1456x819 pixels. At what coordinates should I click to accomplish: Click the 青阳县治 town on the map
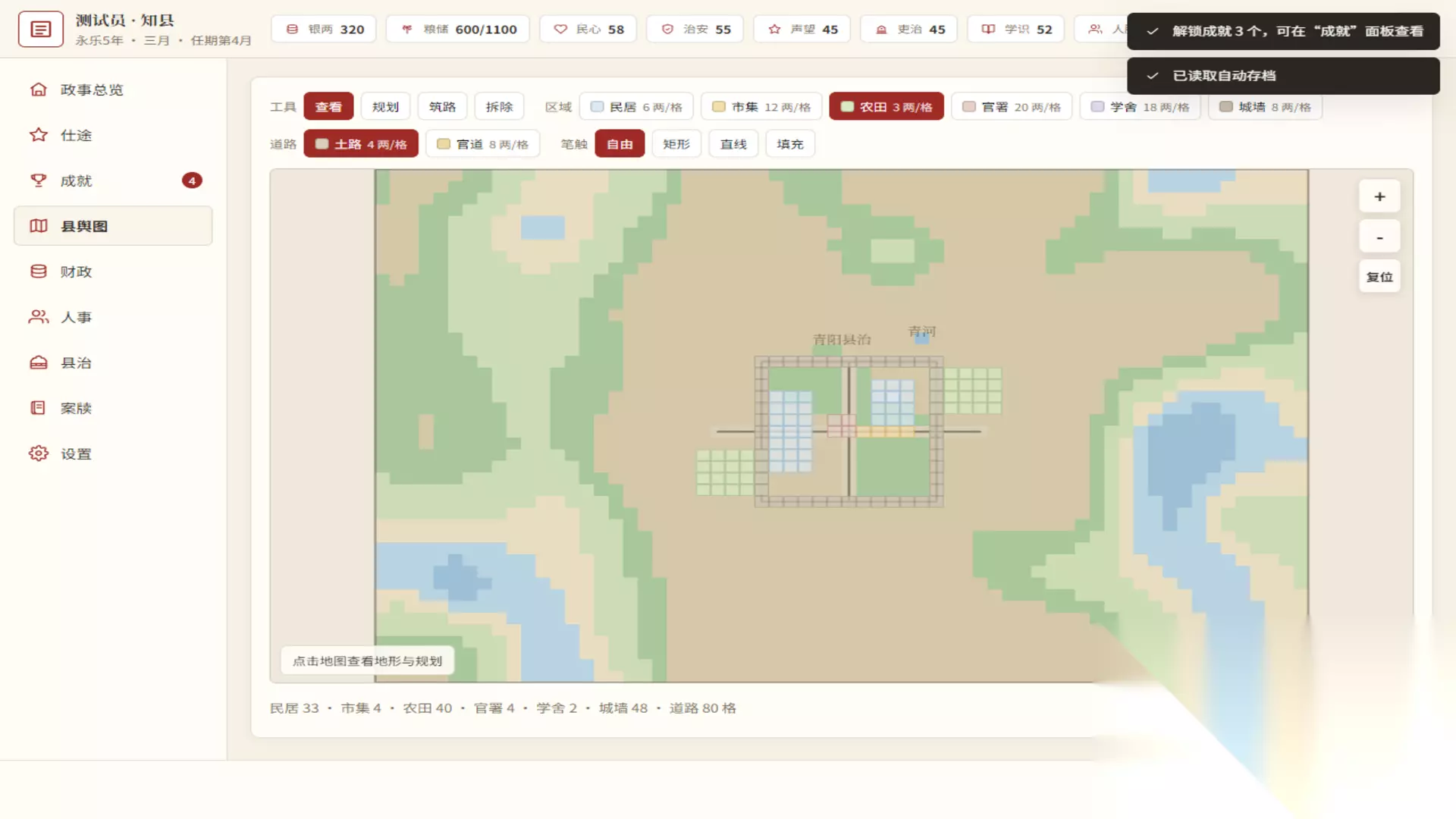click(x=842, y=340)
